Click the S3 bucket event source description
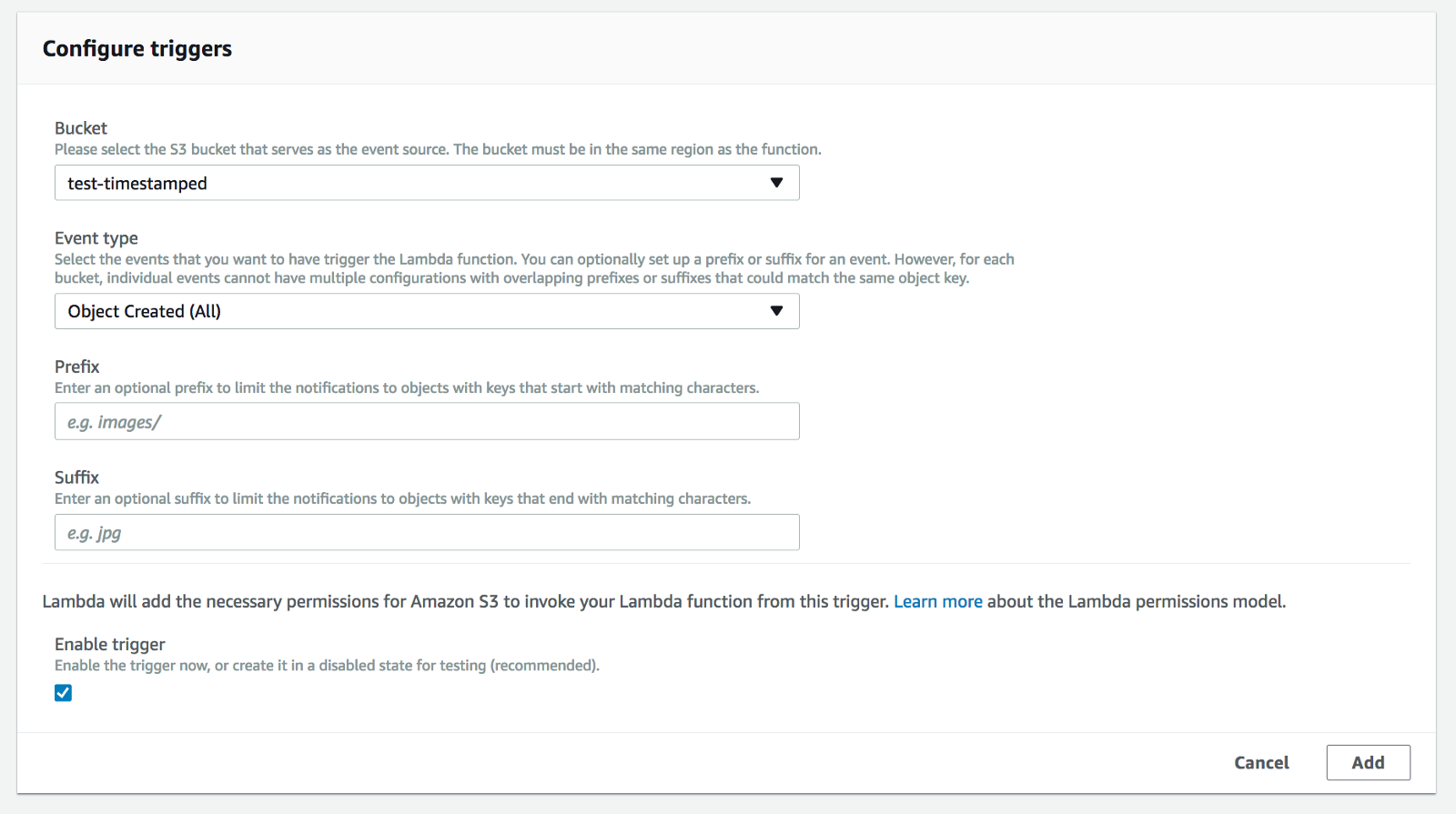 [x=438, y=149]
